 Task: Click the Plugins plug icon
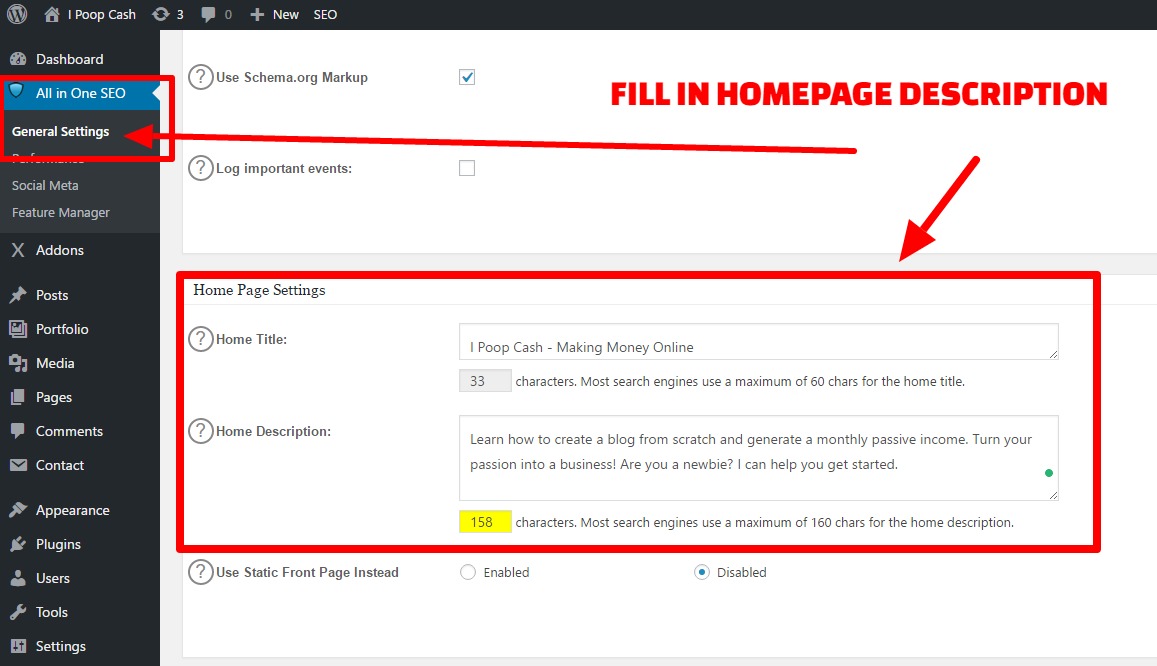click(x=18, y=544)
